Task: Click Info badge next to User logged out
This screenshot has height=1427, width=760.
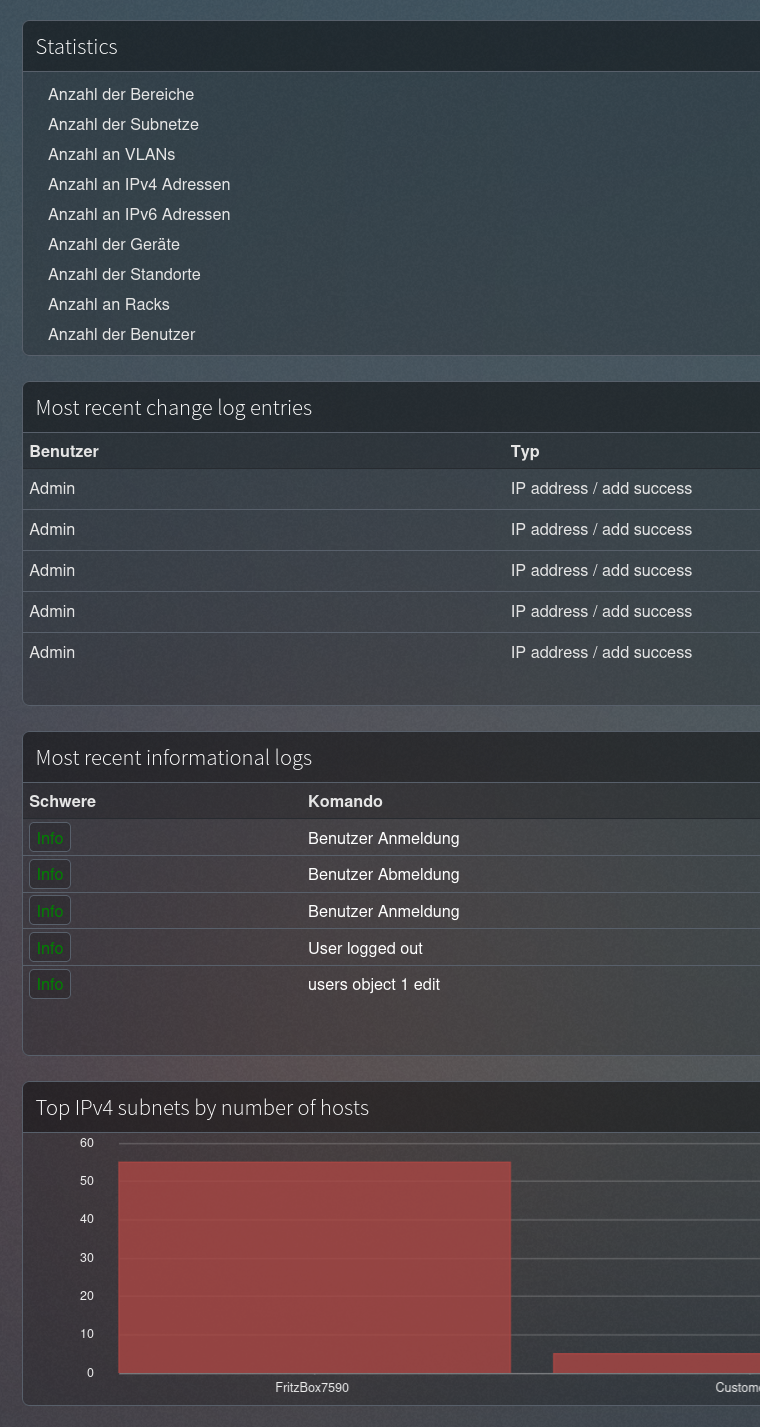Action: click(50, 948)
